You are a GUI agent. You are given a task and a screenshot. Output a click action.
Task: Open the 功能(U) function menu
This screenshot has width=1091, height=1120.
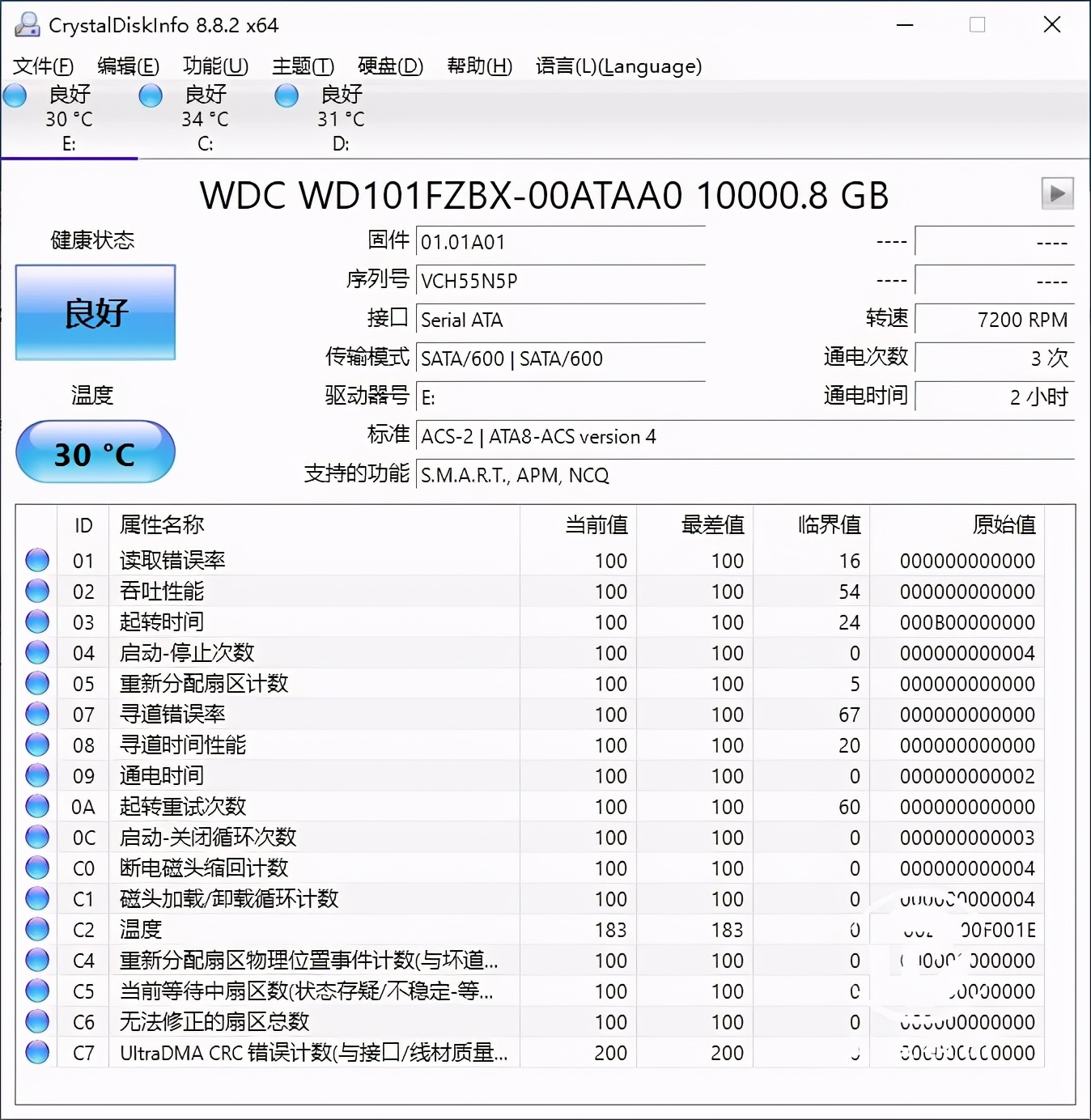pos(214,66)
